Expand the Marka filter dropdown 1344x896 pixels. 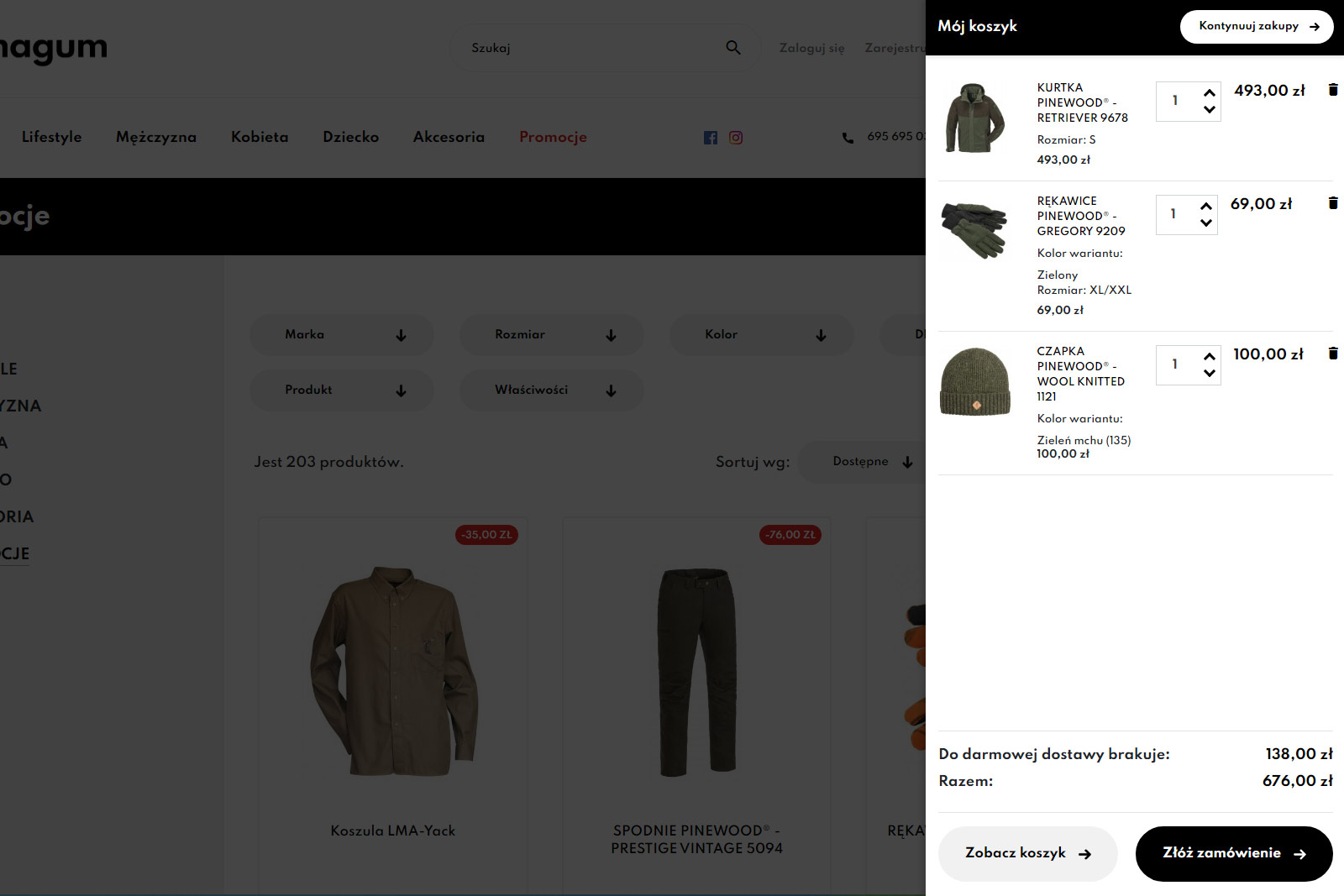(342, 335)
